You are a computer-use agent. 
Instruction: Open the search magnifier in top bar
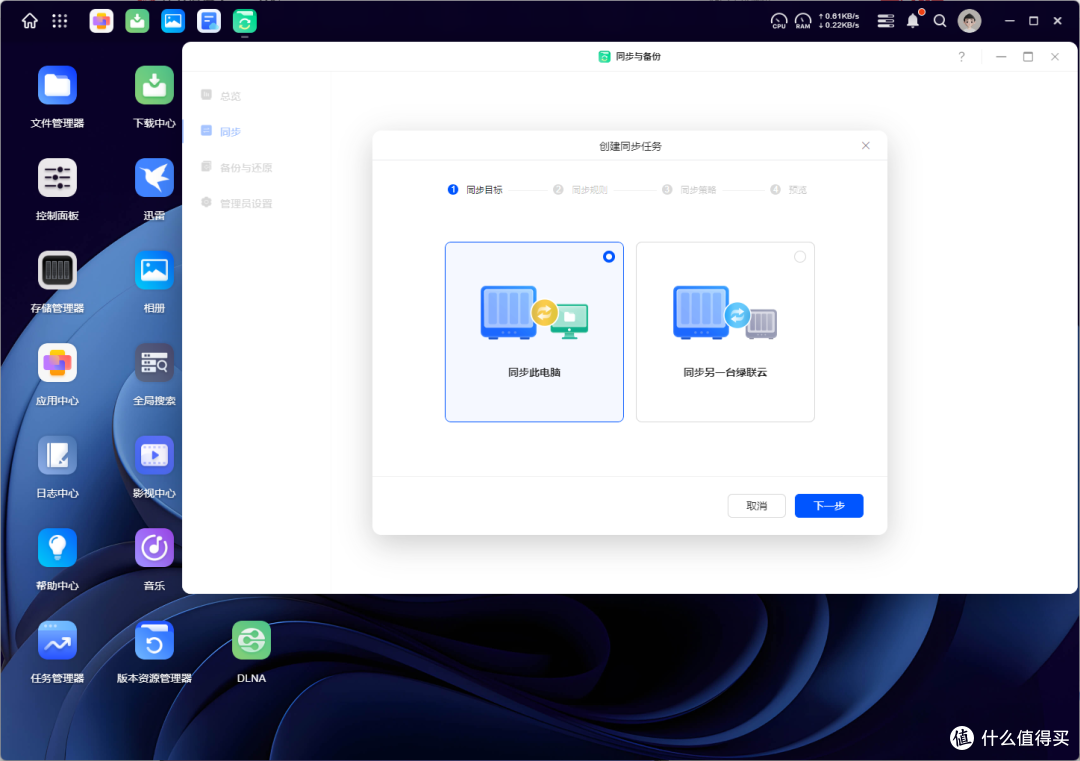pos(940,21)
